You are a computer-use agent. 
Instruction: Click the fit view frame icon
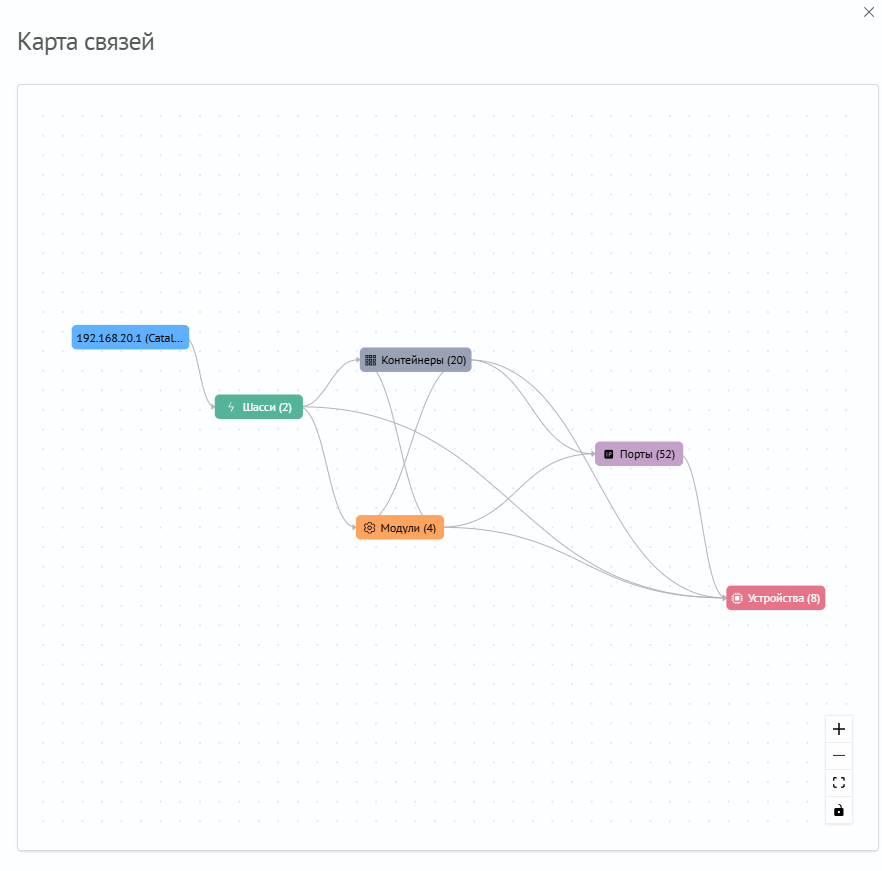[838, 783]
